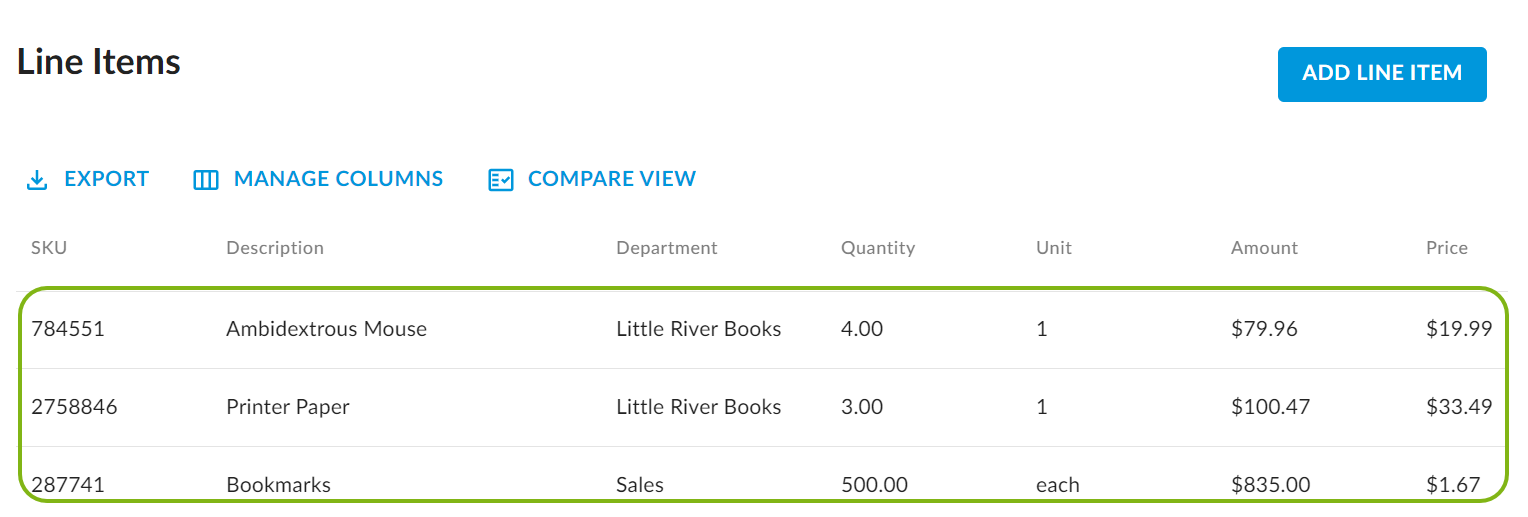Click the $100.47 amount cell
Image resolution: width=1528 pixels, height=517 pixels.
[x=1270, y=407]
